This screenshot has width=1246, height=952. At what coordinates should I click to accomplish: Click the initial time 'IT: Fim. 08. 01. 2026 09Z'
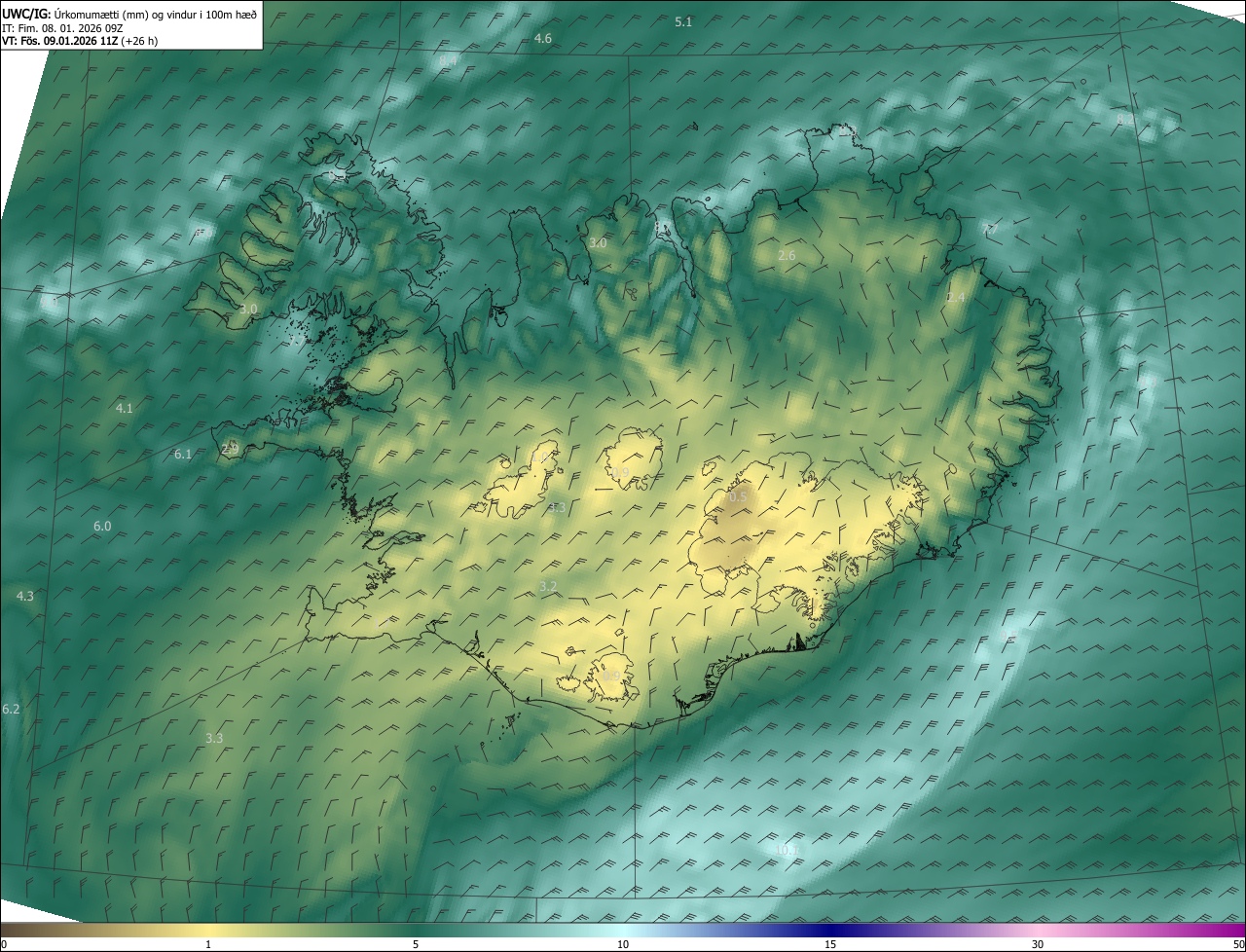point(62,28)
